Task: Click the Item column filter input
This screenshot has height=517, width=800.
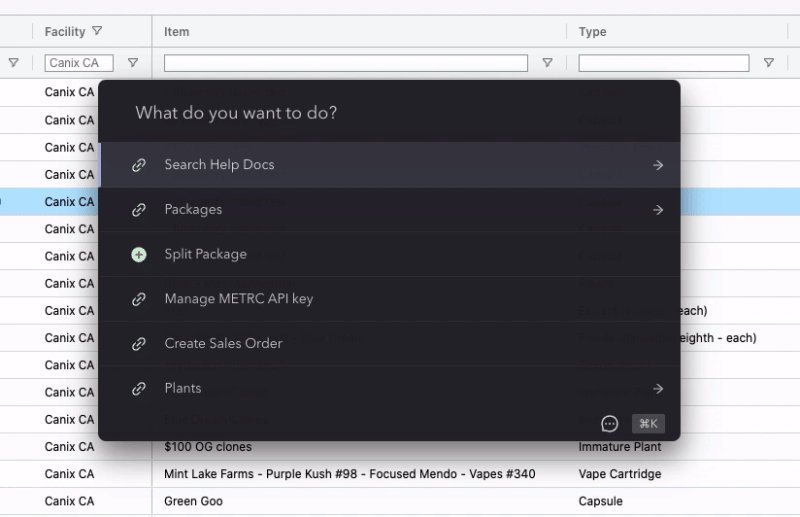Action: tap(346, 63)
